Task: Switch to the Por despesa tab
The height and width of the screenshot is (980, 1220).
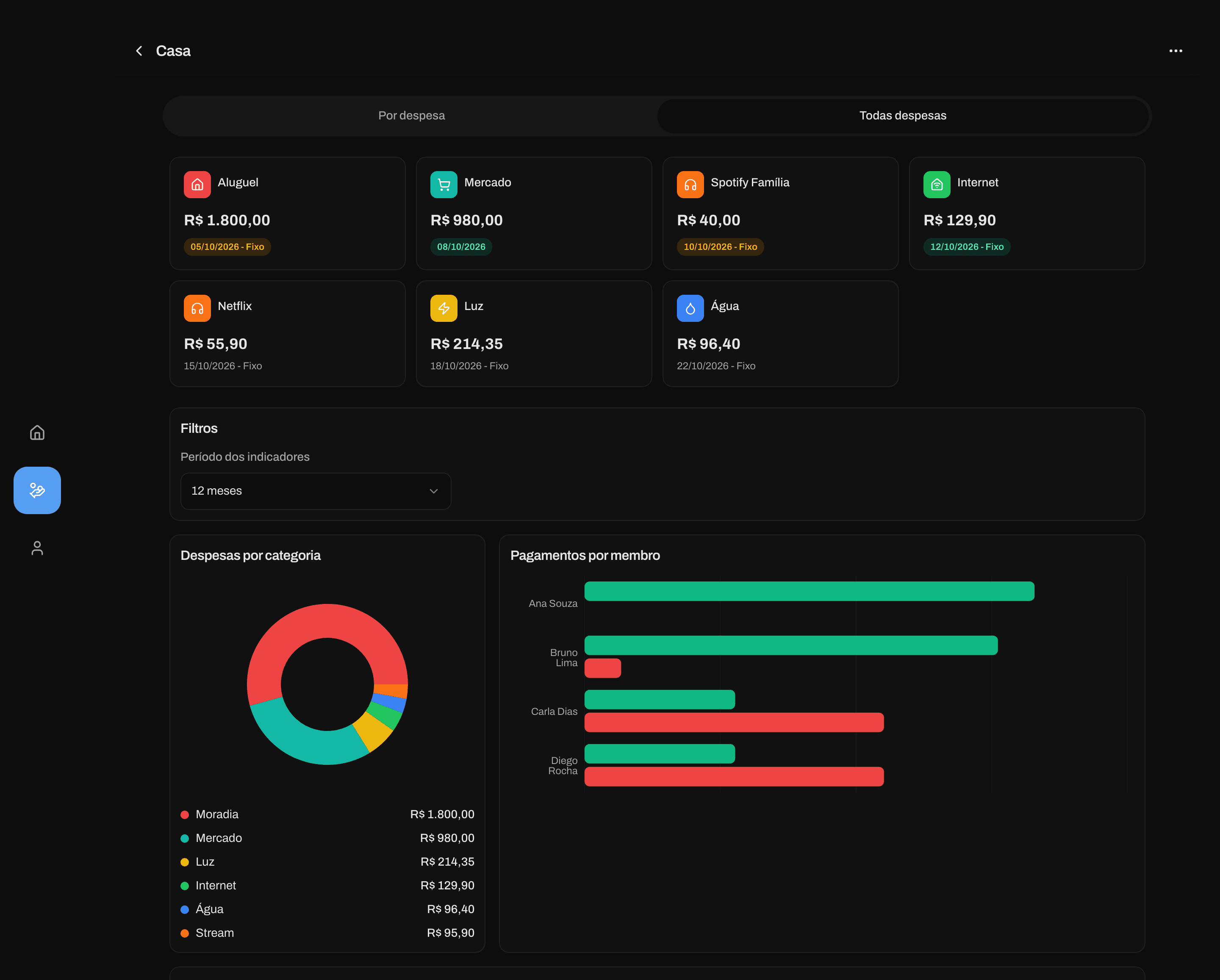Action: 411,116
